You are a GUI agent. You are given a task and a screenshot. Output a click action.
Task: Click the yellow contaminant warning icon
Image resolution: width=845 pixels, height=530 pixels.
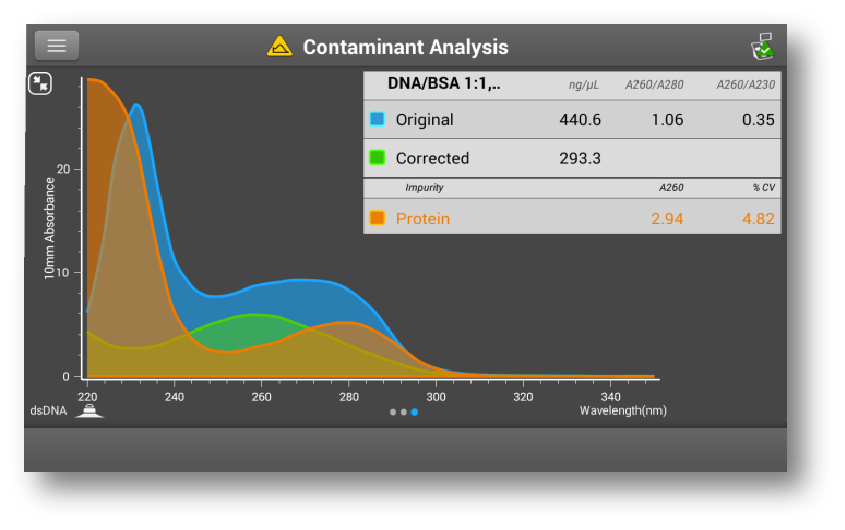[280, 46]
